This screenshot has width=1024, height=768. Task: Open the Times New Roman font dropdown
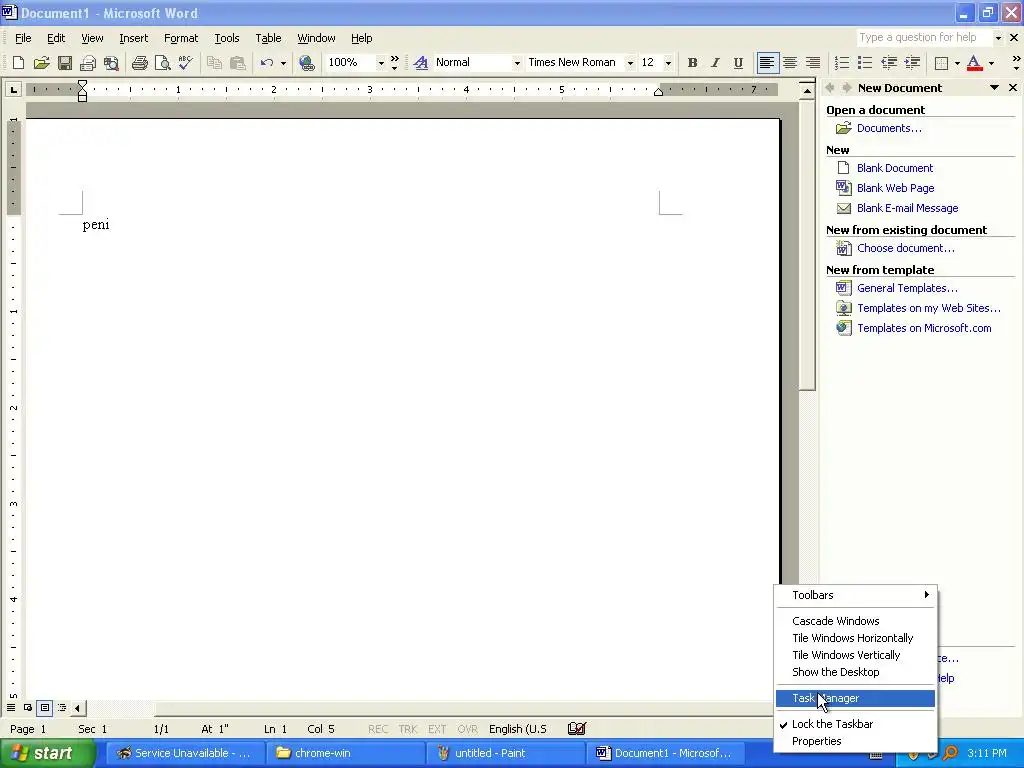tap(630, 63)
